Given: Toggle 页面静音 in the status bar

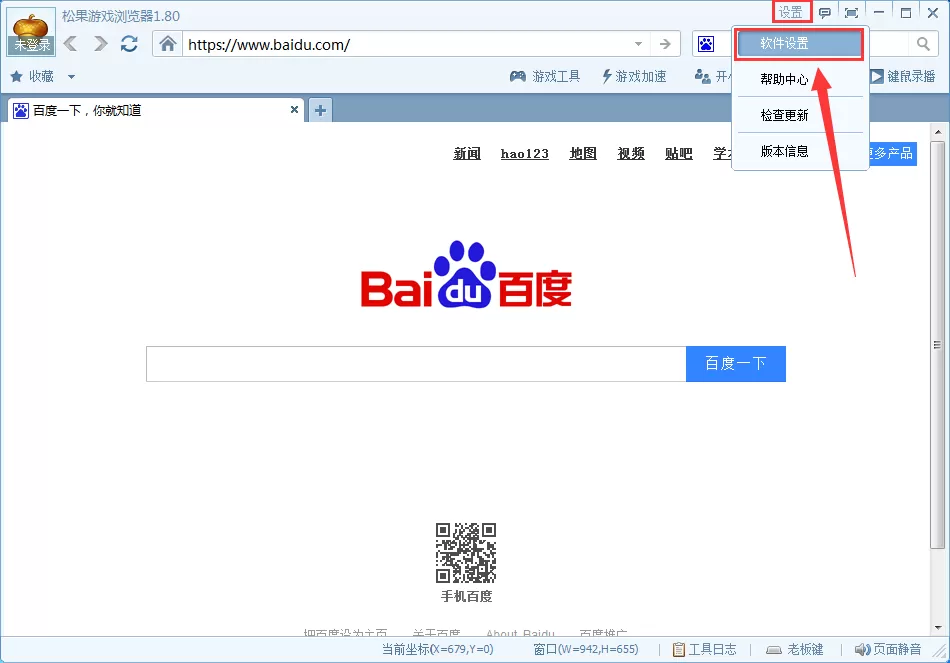Looking at the screenshot, I should point(888,650).
